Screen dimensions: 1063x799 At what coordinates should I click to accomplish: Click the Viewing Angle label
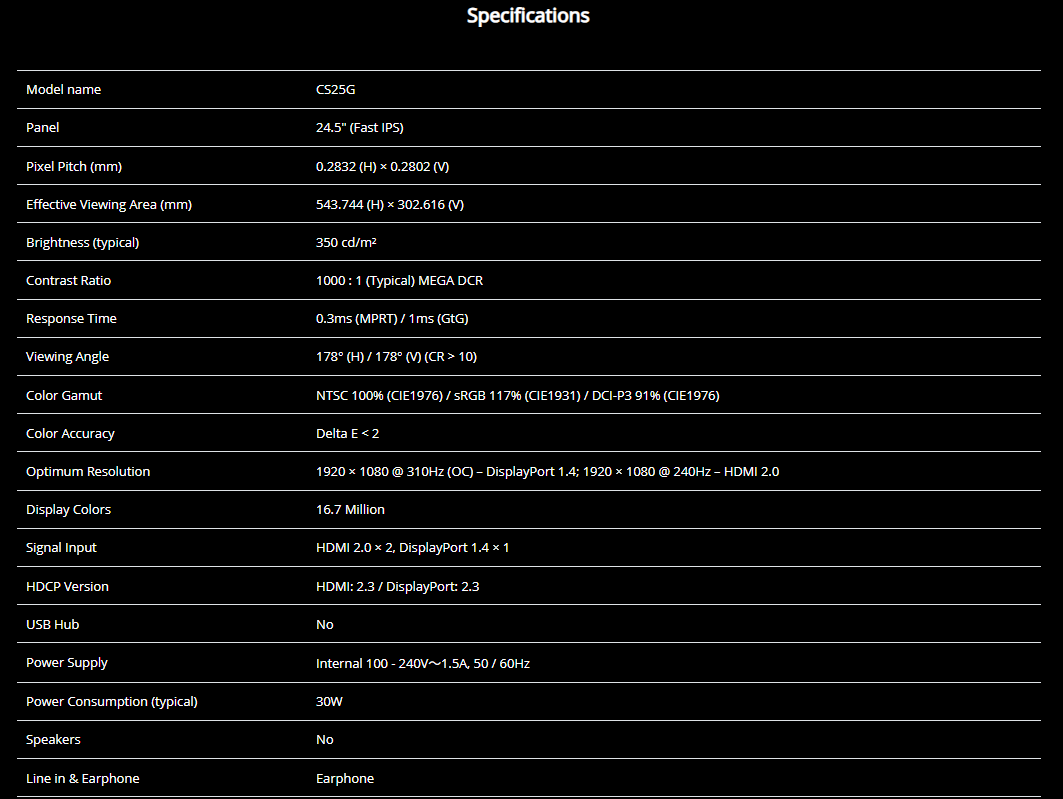click(x=67, y=357)
